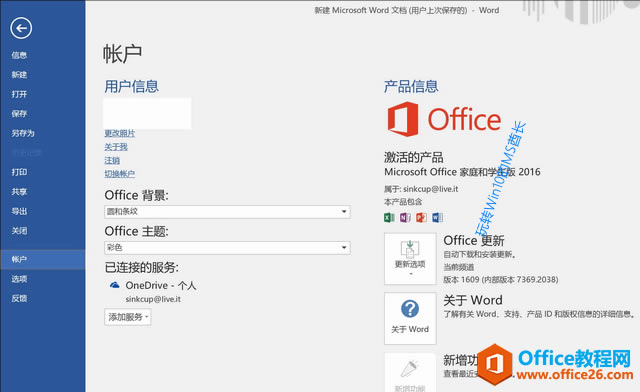Screen dimensions: 640x392
Task: Click the 版本 1609 build number text
Action: 501,280
